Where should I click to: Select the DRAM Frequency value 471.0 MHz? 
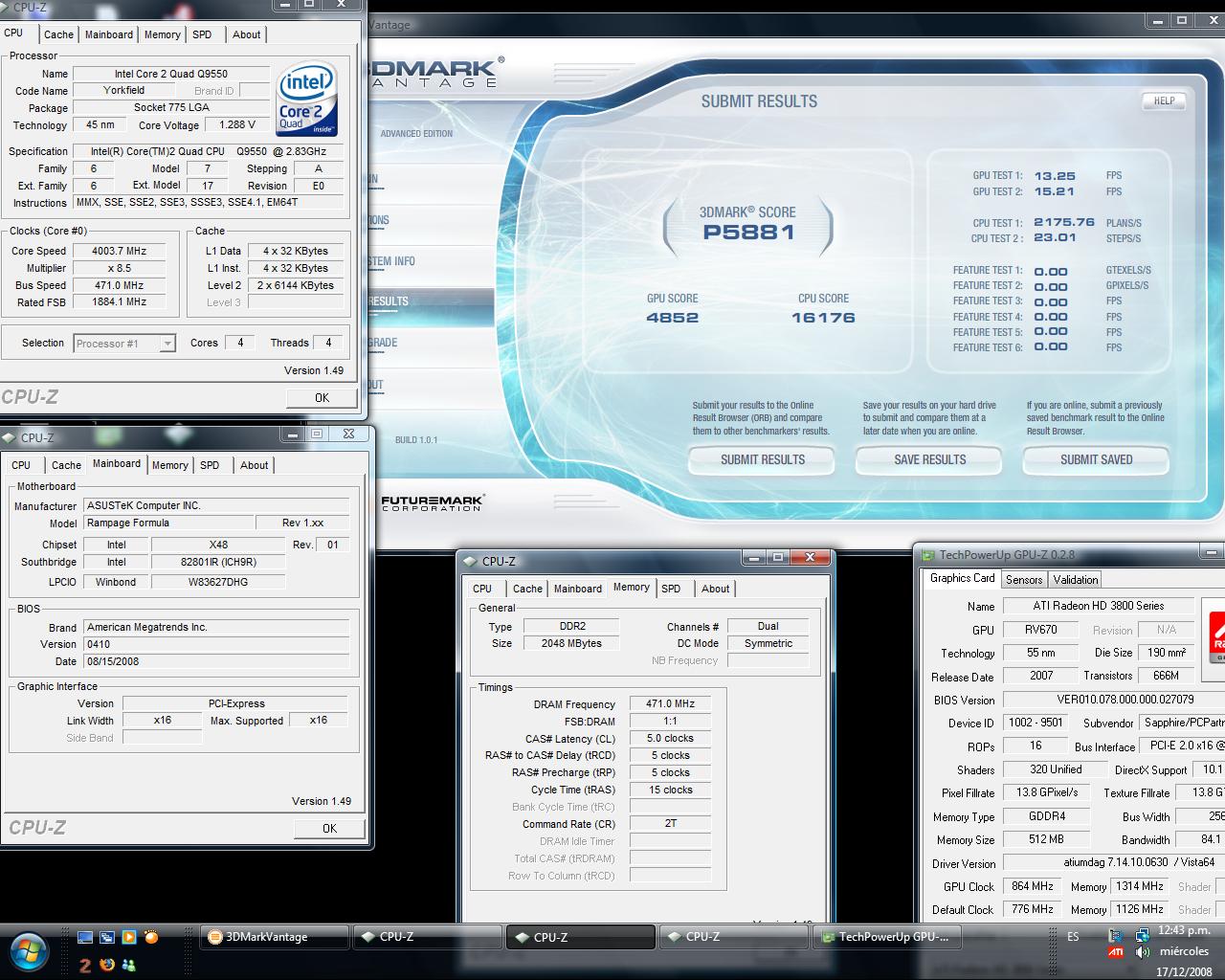click(670, 704)
